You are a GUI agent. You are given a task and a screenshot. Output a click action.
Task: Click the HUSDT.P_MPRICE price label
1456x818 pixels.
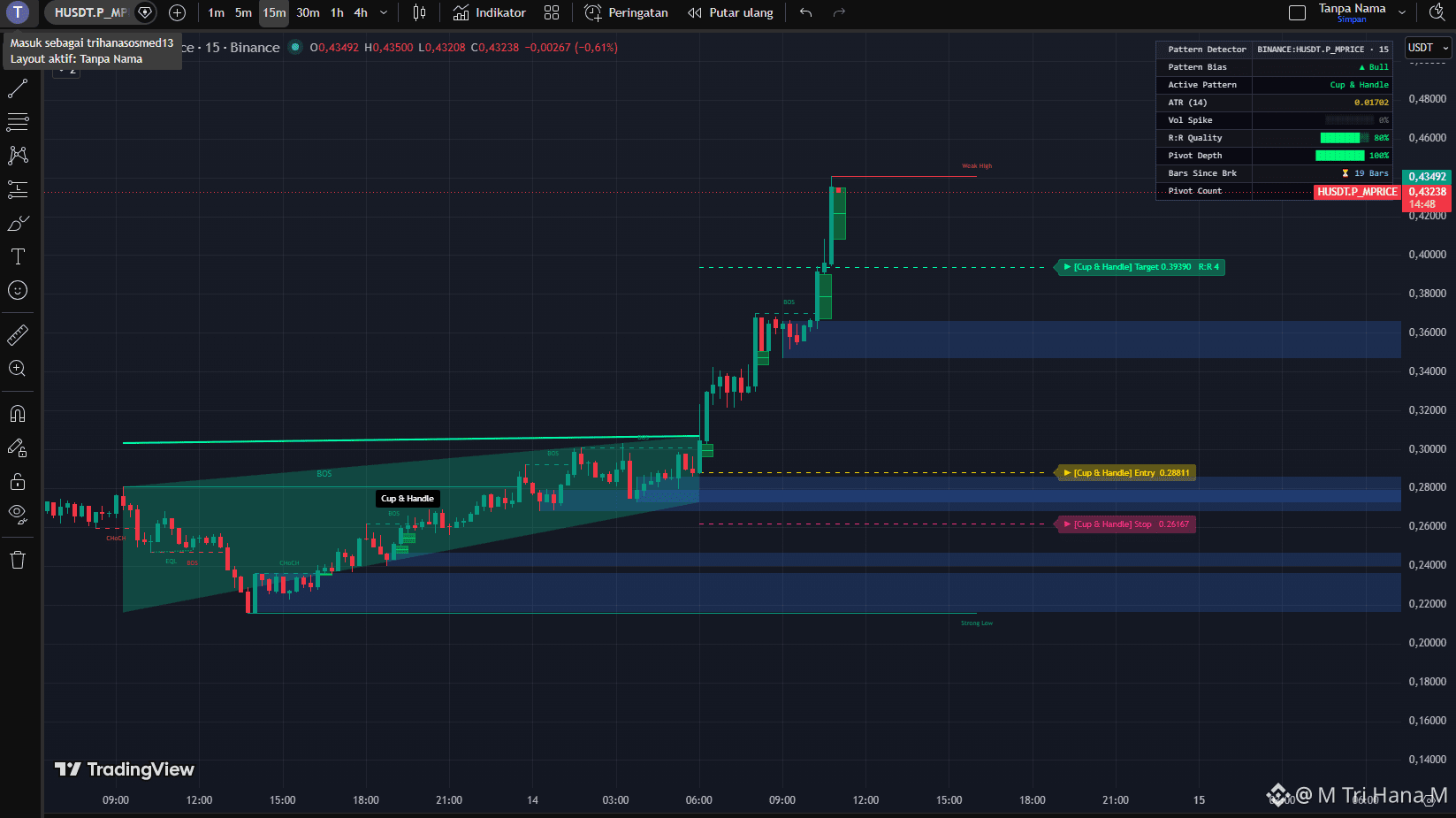pos(1357,192)
